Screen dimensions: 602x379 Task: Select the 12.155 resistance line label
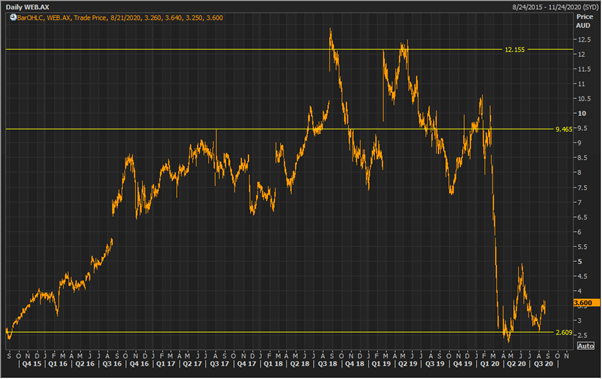click(x=514, y=50)
